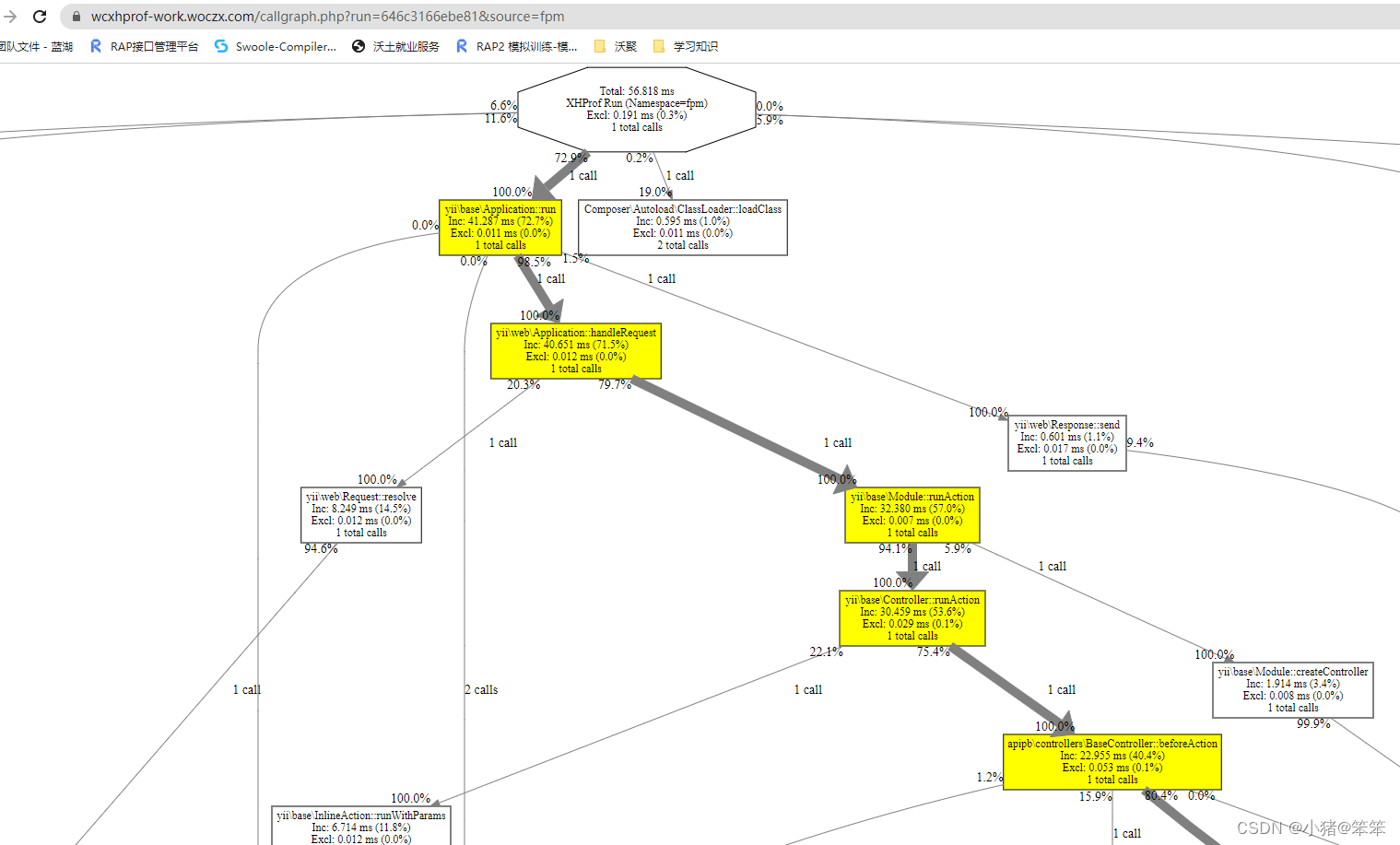Click the '6.6%' label left of root node
1400x845 pixels.
[503, 105]
